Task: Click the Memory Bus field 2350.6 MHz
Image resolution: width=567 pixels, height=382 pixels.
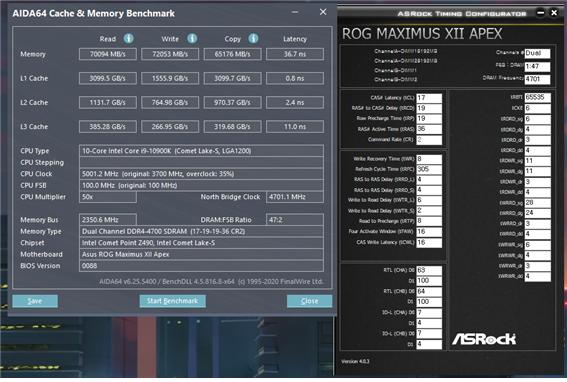Action: pos(108,220)
